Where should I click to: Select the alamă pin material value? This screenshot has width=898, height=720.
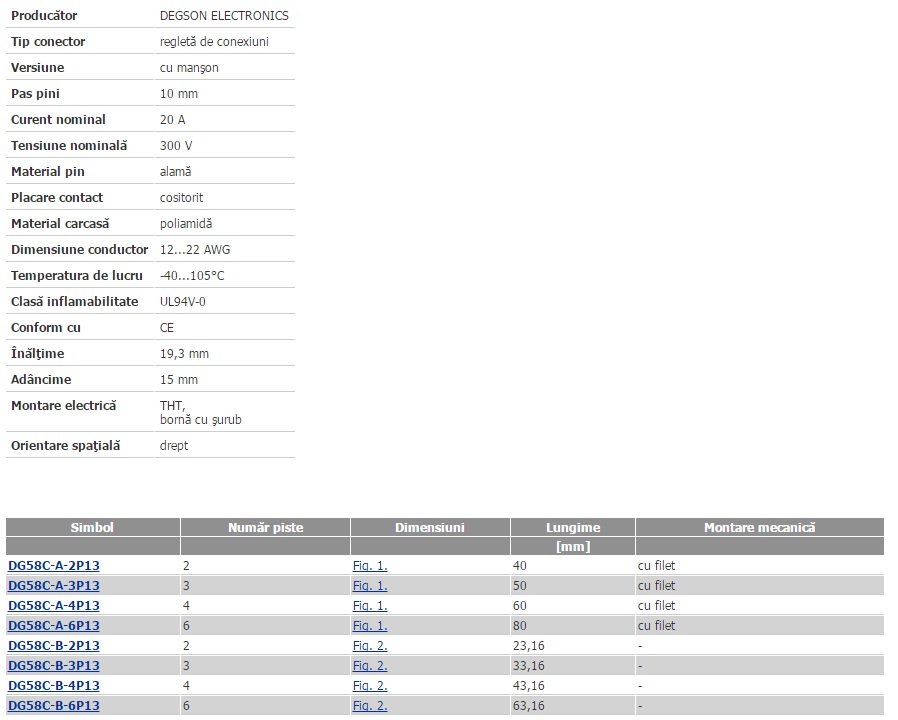(175, 172)
